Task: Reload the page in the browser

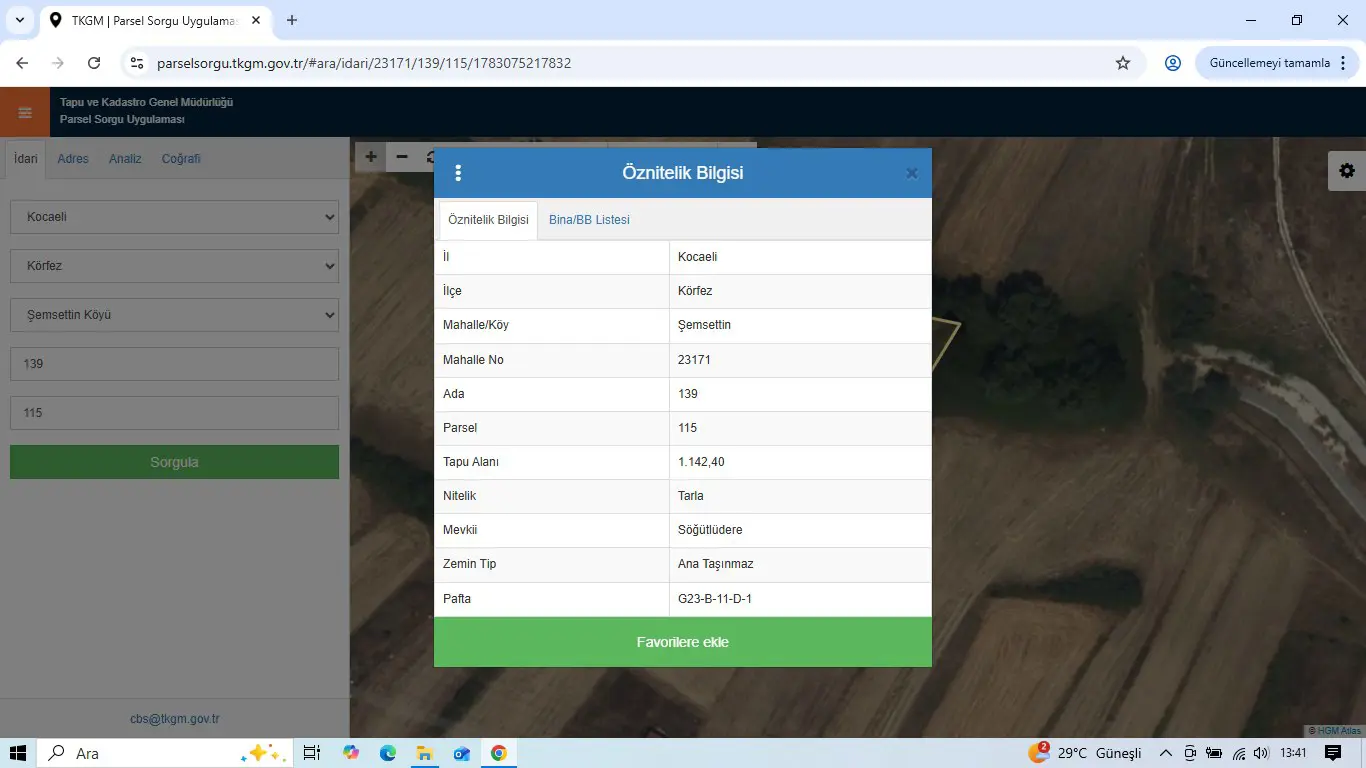Action: coord(94,63)
